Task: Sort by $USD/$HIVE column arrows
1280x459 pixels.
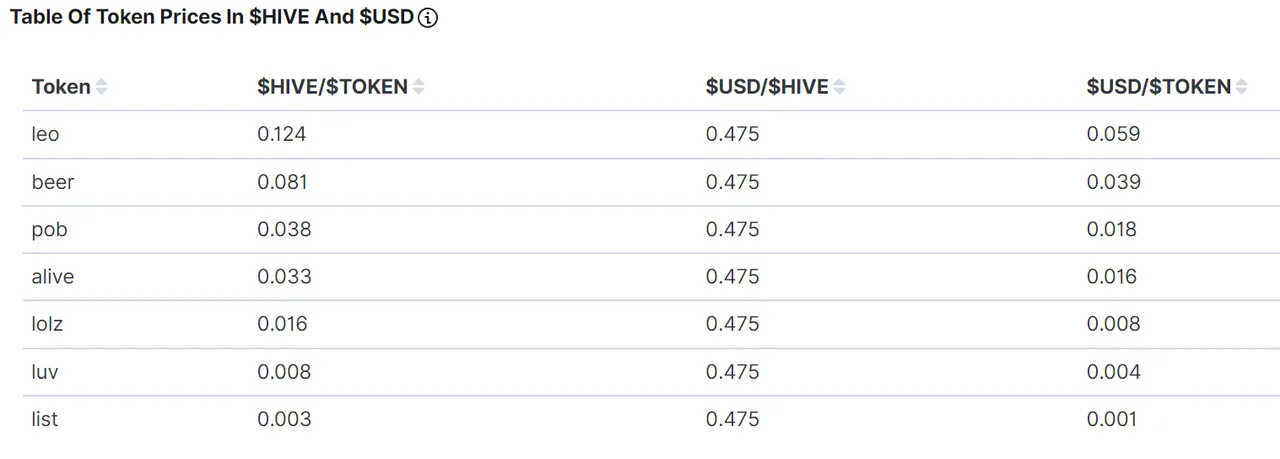Action: pyautogui.click(x=839, y=87)
